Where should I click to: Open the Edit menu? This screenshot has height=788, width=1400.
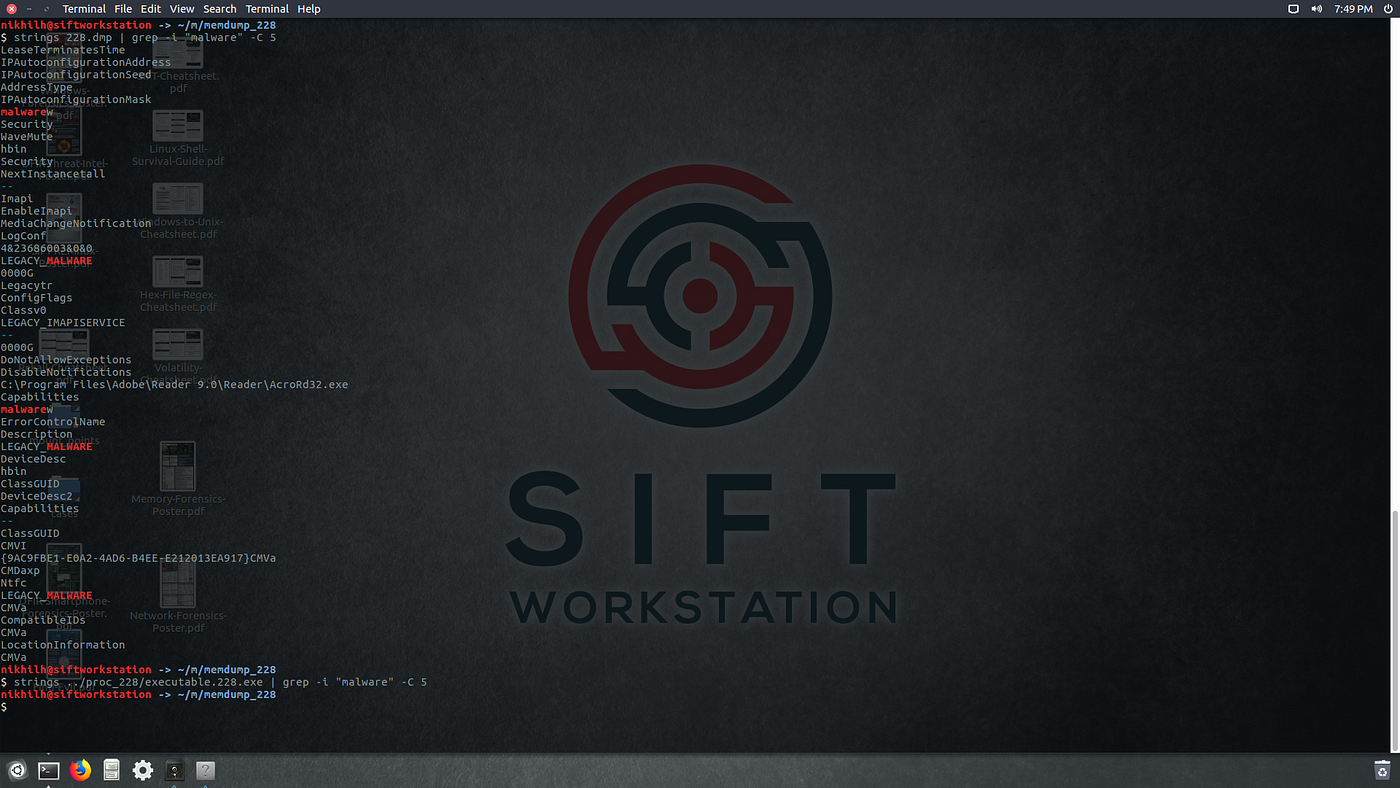point(151,8)
